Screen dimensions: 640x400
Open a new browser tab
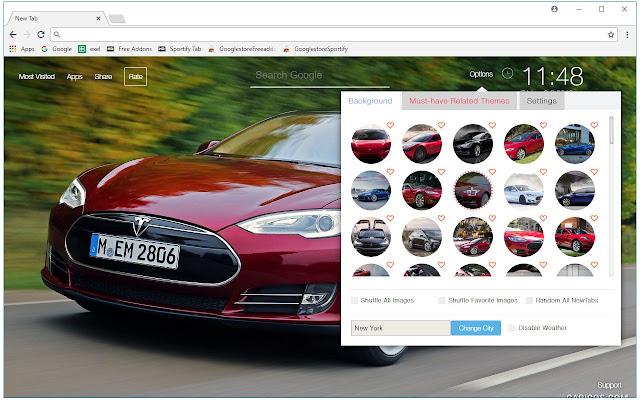(x=118, y=19)
